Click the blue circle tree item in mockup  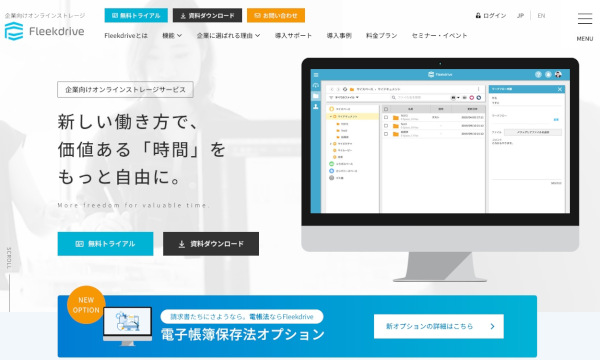click(x=332, y=171)
